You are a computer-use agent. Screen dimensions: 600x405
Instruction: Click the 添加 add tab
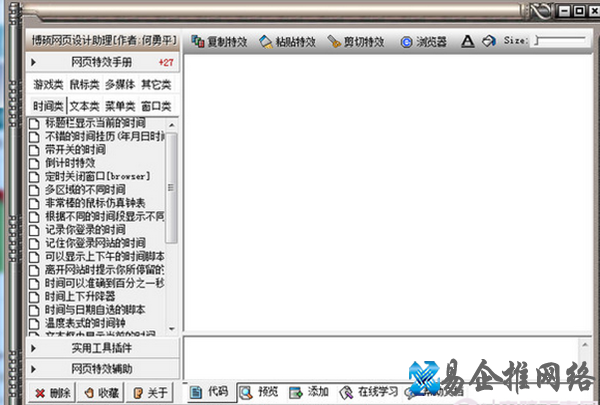click(309, 392)
